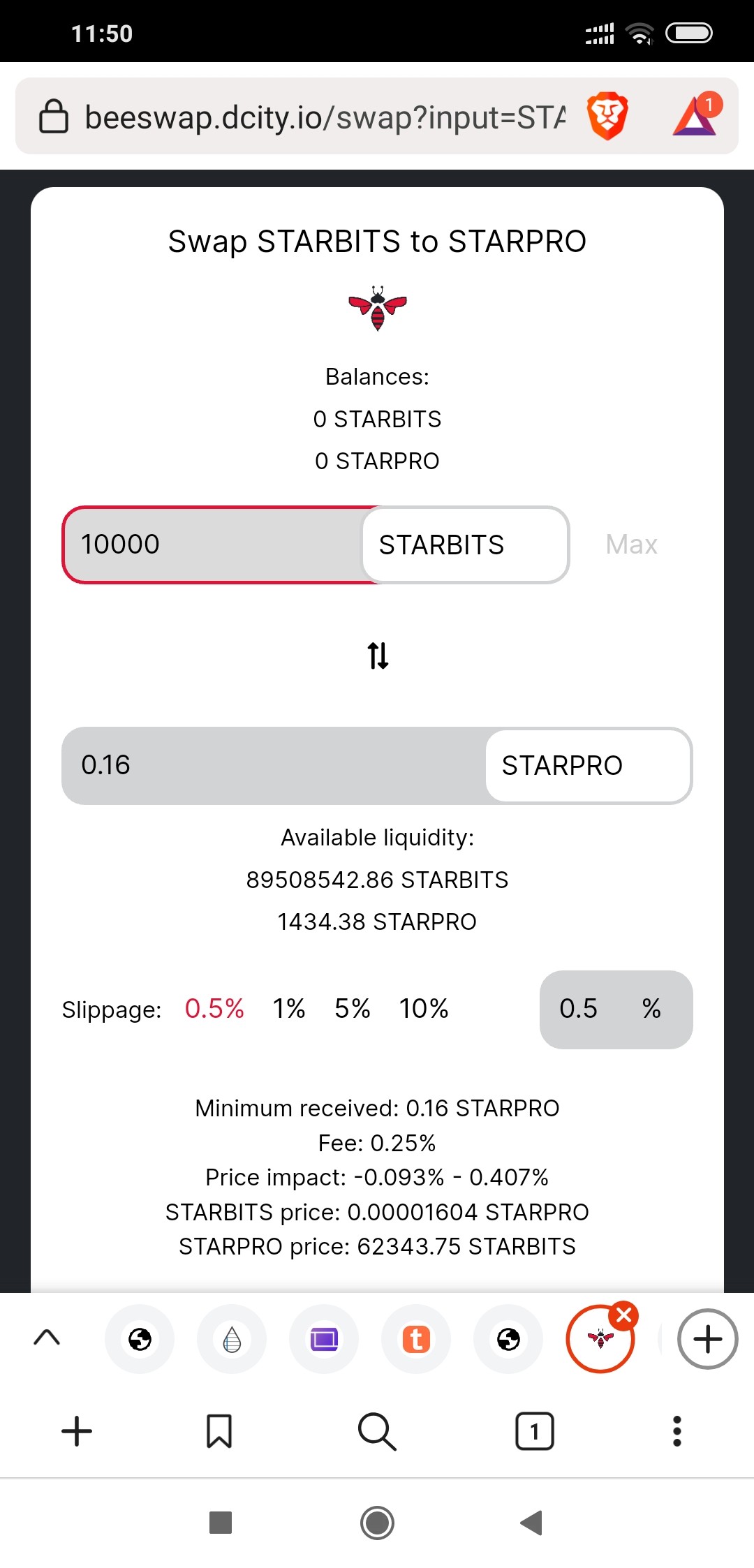The image size is (754, 1568).
Task: Open the water drop icon tab
Action: [232, 1339]
